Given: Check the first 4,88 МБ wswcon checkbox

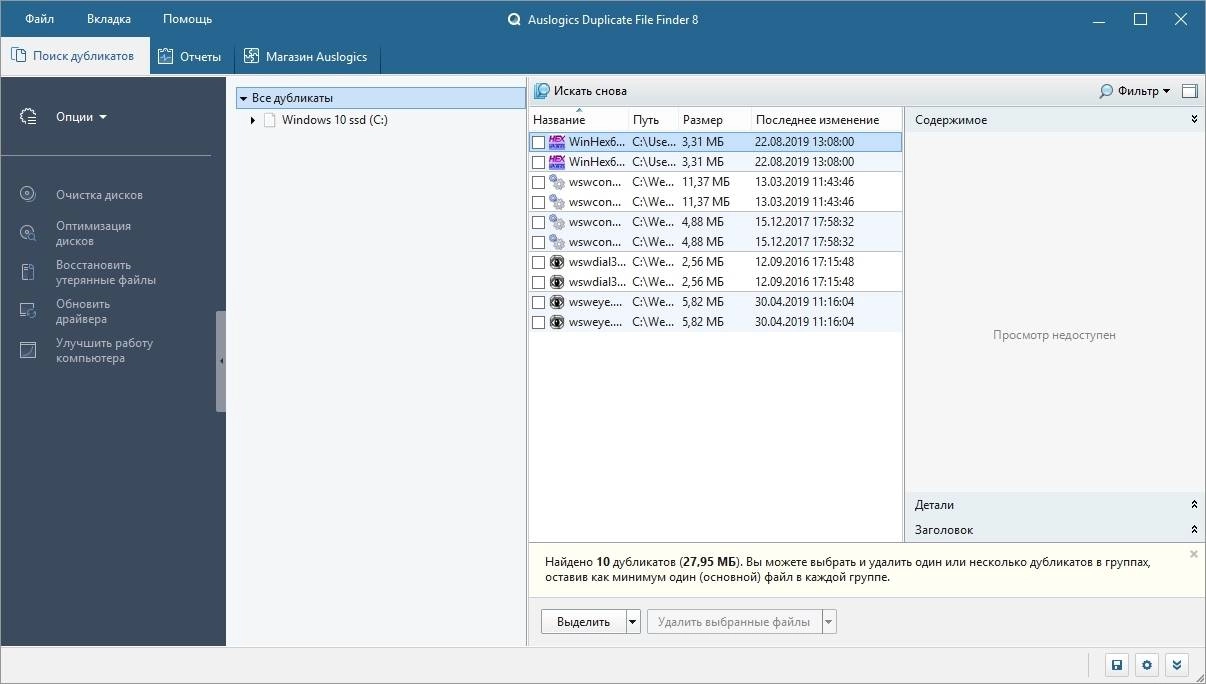Looking at the screenshot, I should (539, 222).
